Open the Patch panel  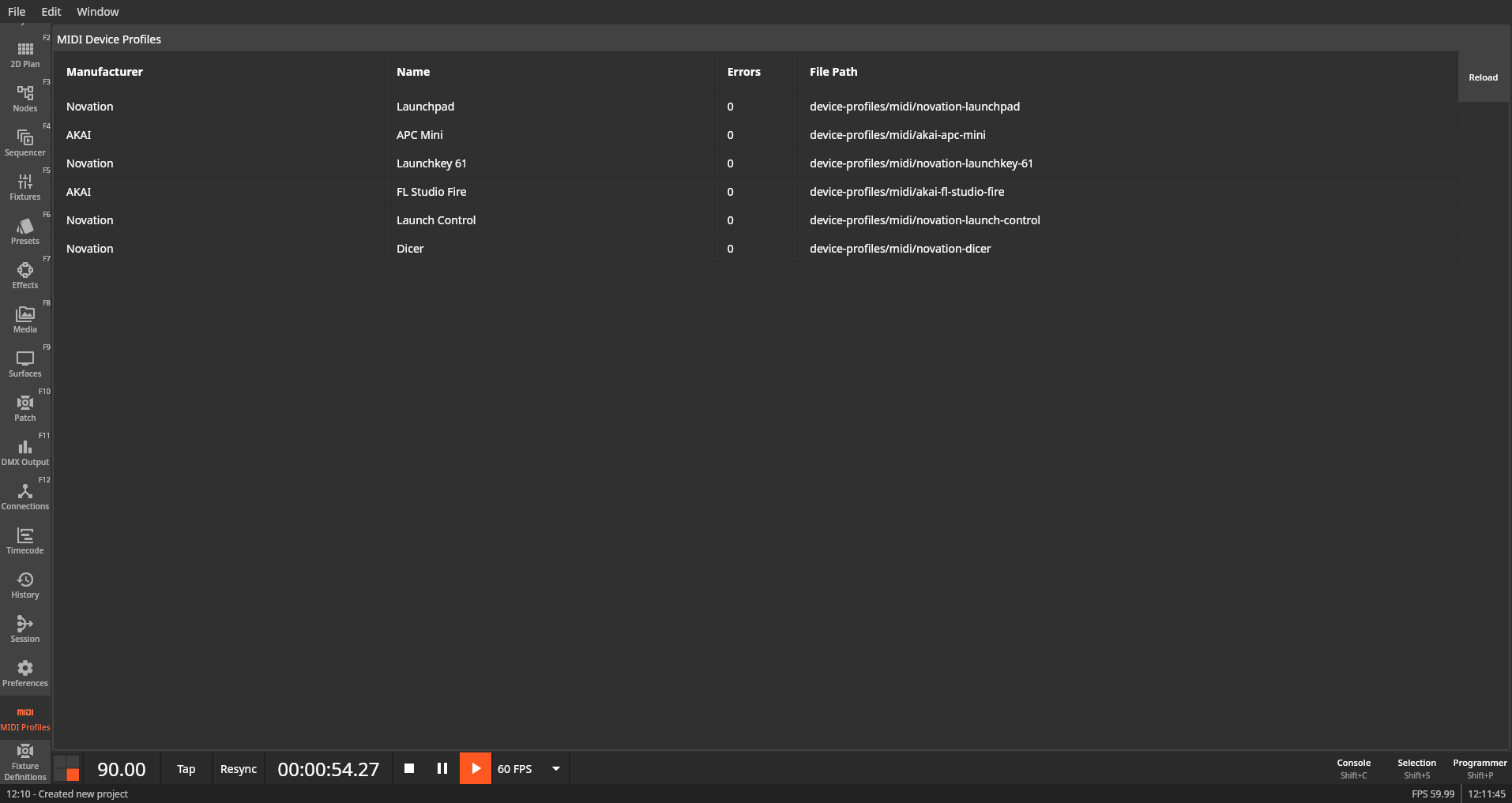tap(25, 409)
